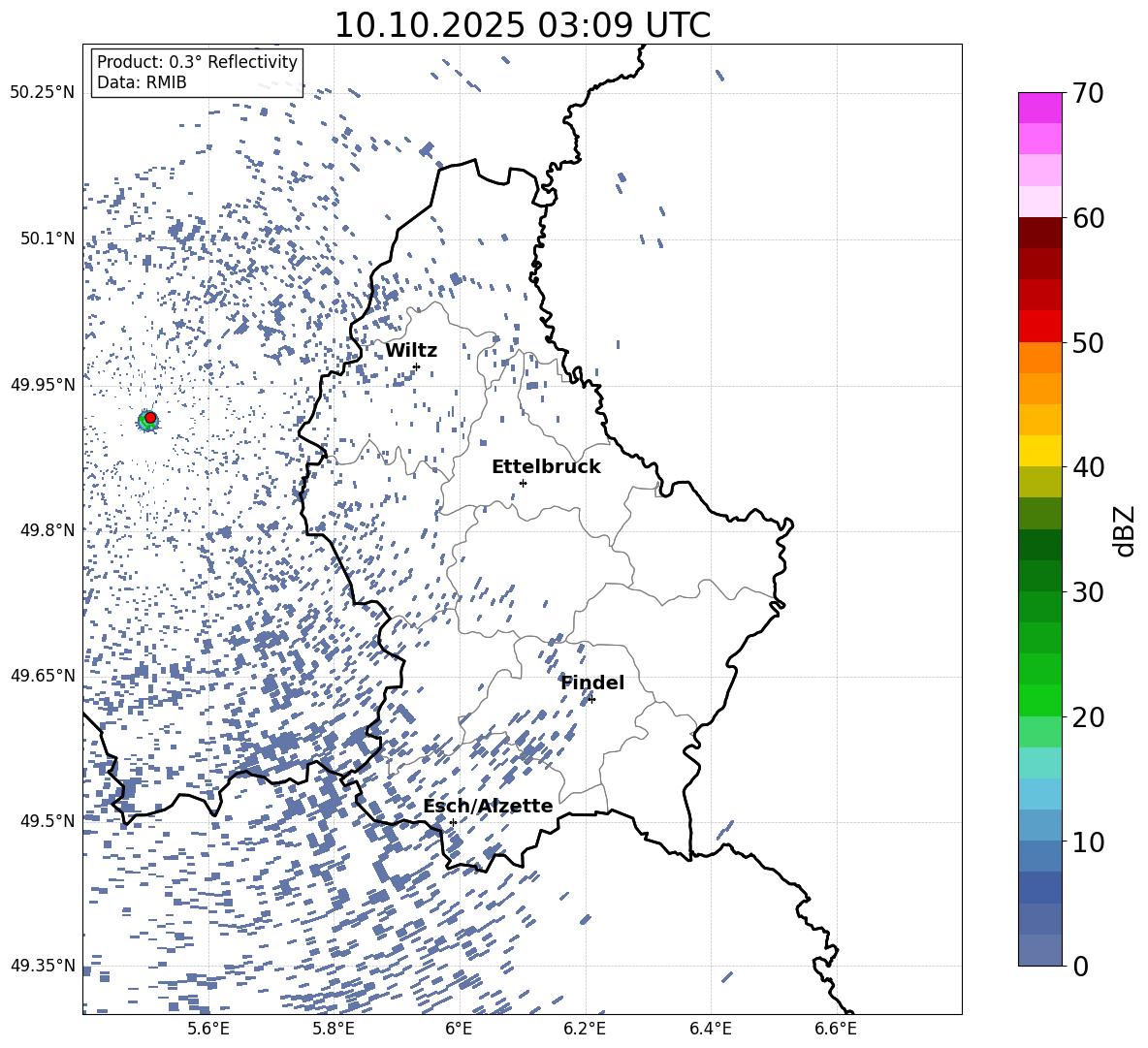This screenshot has height=1048, width=1148.
Task: Pick the light blue swatch just above 10 dBZ
Action: (x=1039, y=826)
